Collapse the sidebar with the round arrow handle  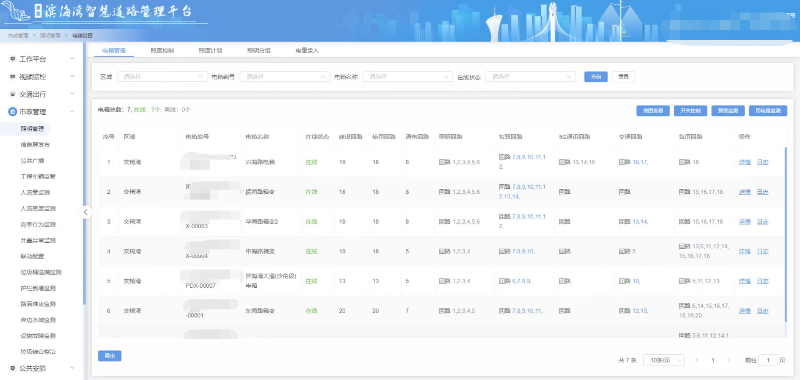click(x=86, y=212)
